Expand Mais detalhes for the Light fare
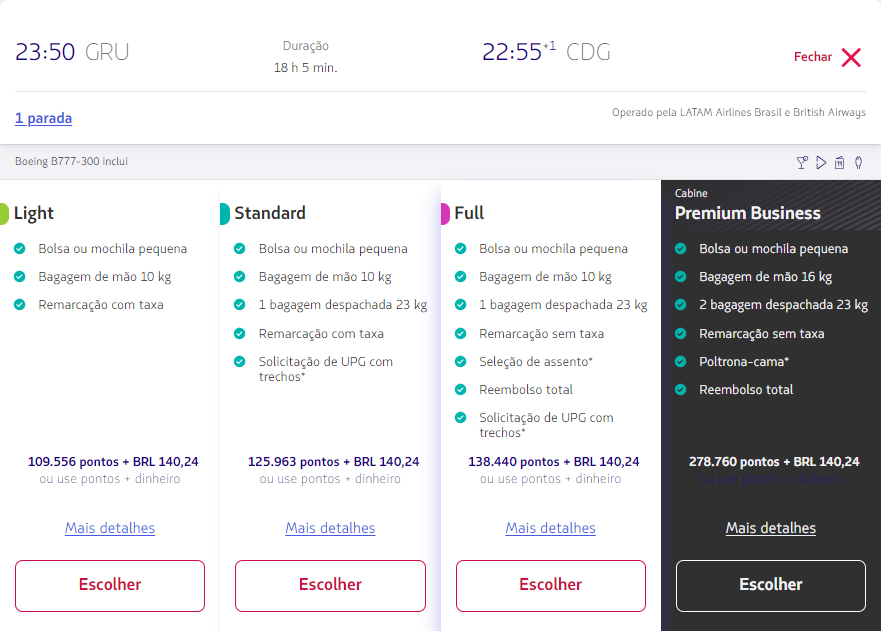The width and height of the screenshot is (881, 631). (x=110, y=528)
